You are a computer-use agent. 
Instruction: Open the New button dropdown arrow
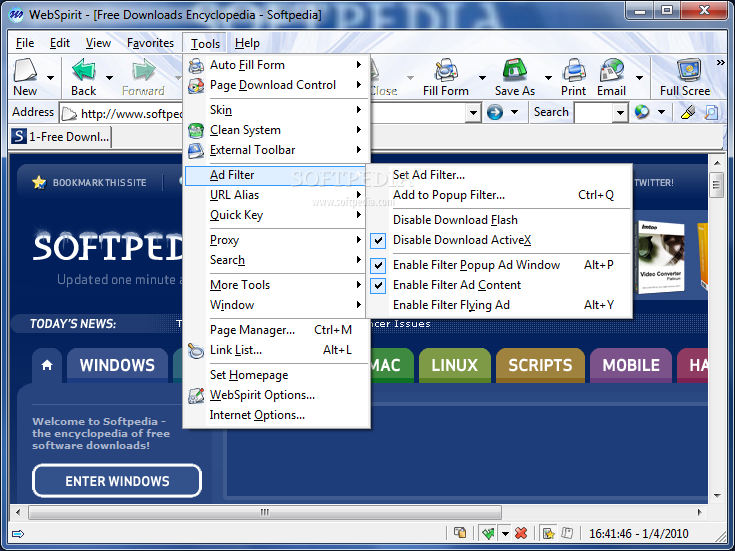coord(50,77)
